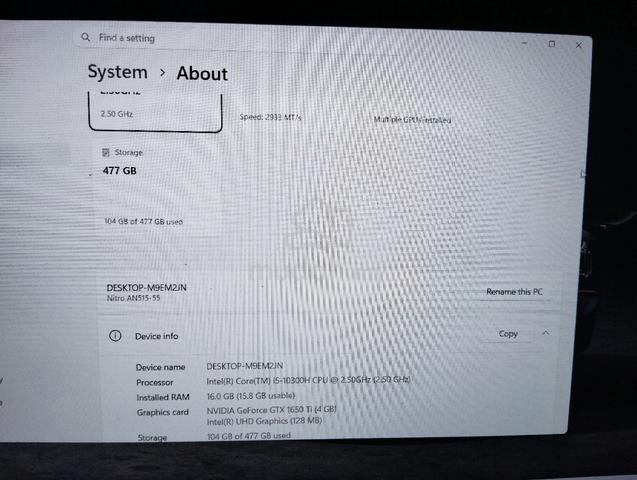
Task: Collapse the Device info section chevron
Action: tap(546, 333)
